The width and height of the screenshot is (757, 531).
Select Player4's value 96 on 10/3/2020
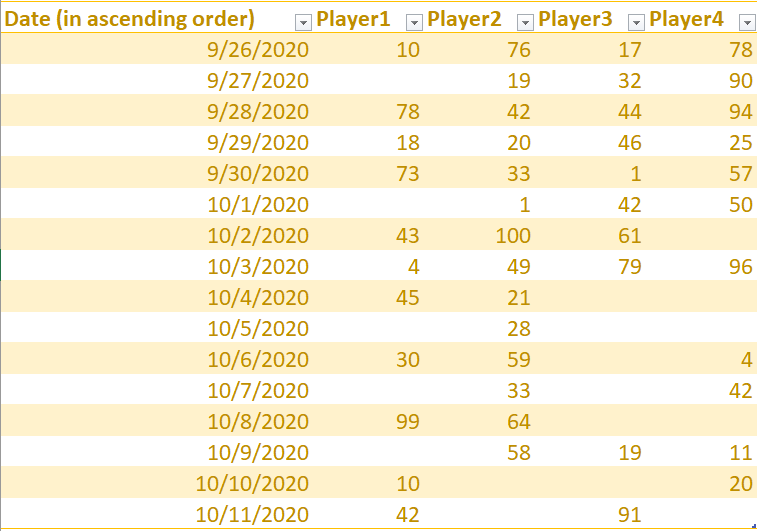coord(740,267)
